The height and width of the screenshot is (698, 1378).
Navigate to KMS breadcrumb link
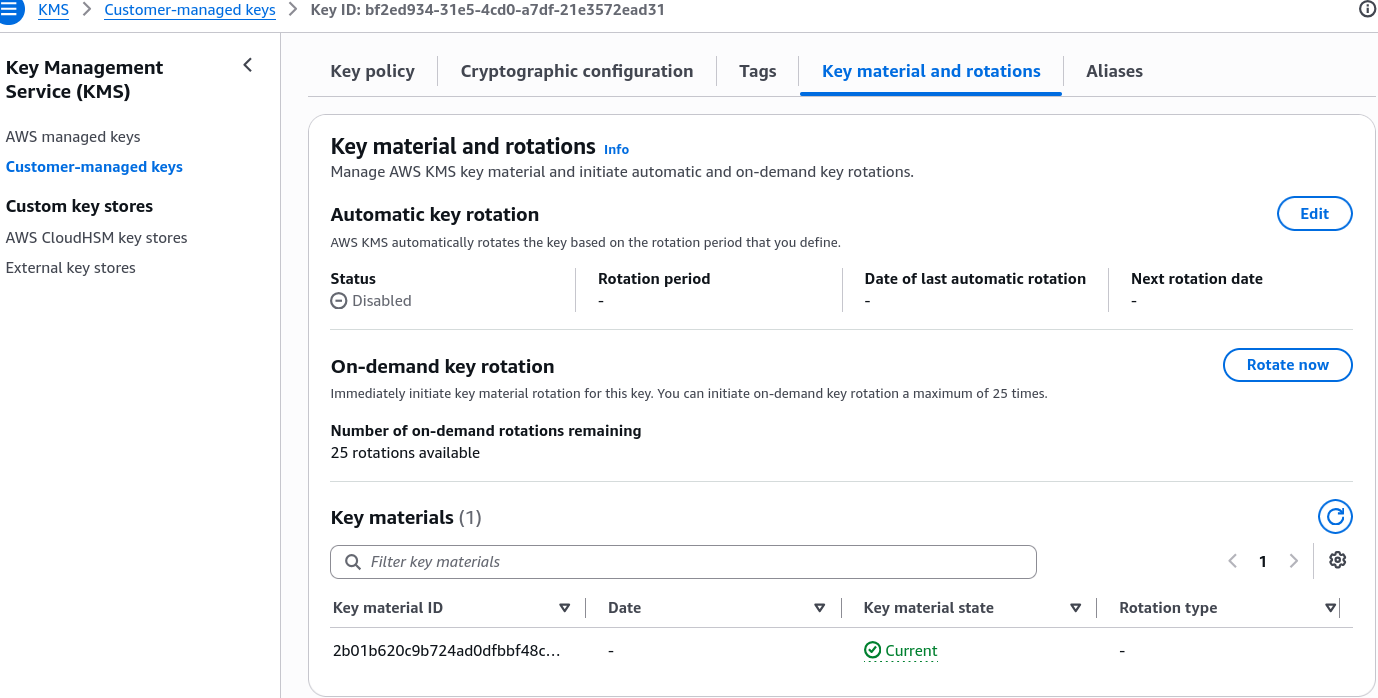(53, 10)
